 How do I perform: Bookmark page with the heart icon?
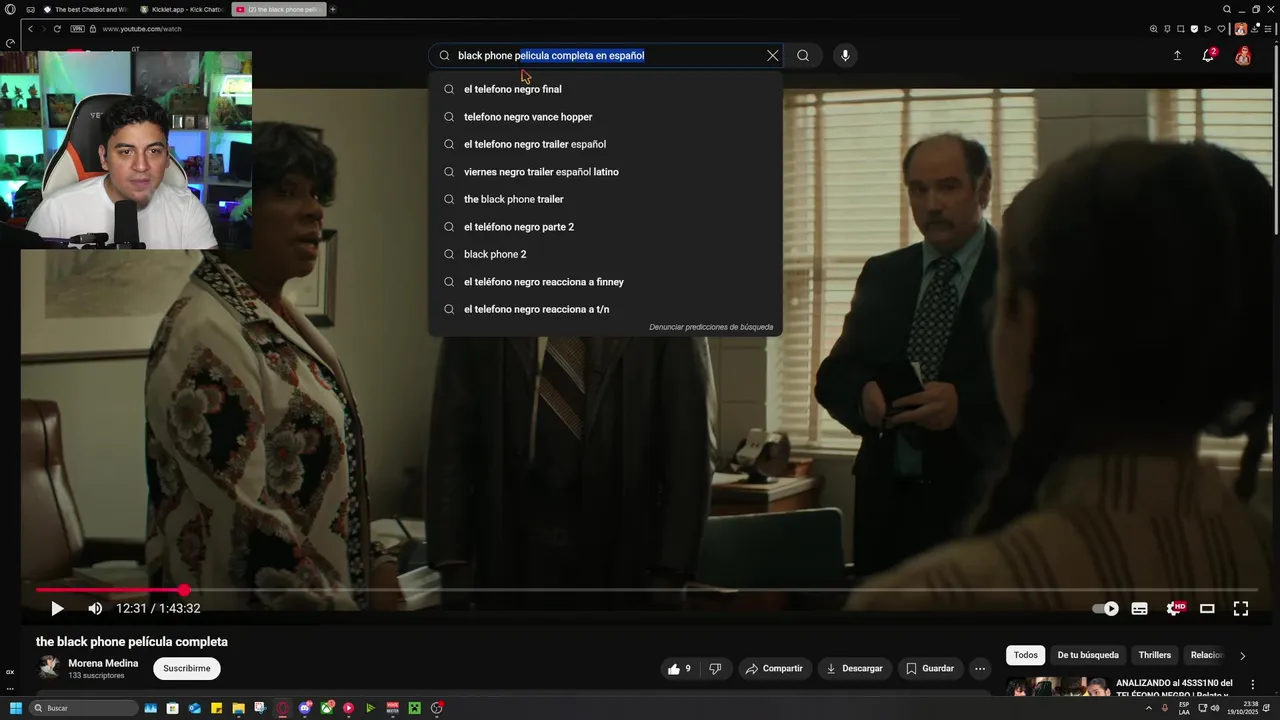coord(1221,29)
